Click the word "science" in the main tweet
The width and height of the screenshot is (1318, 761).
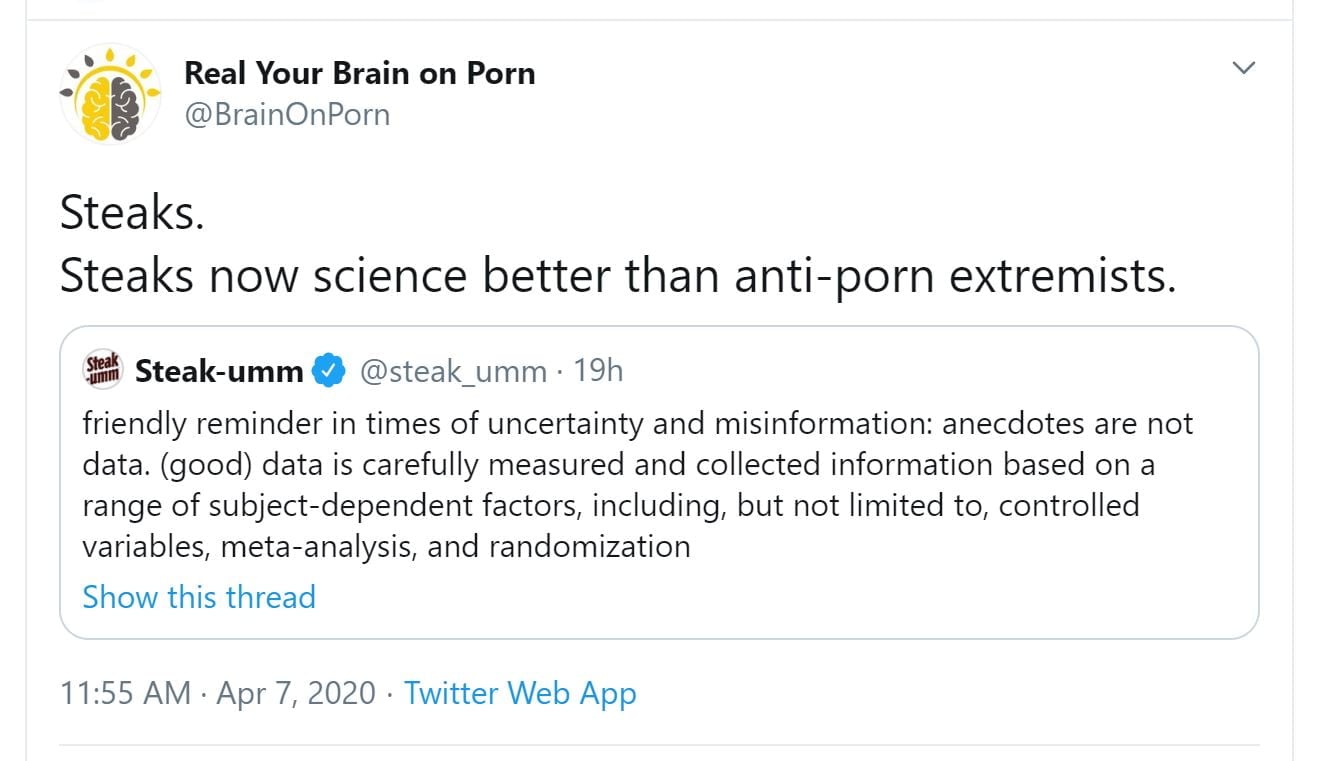pos(389,277)
